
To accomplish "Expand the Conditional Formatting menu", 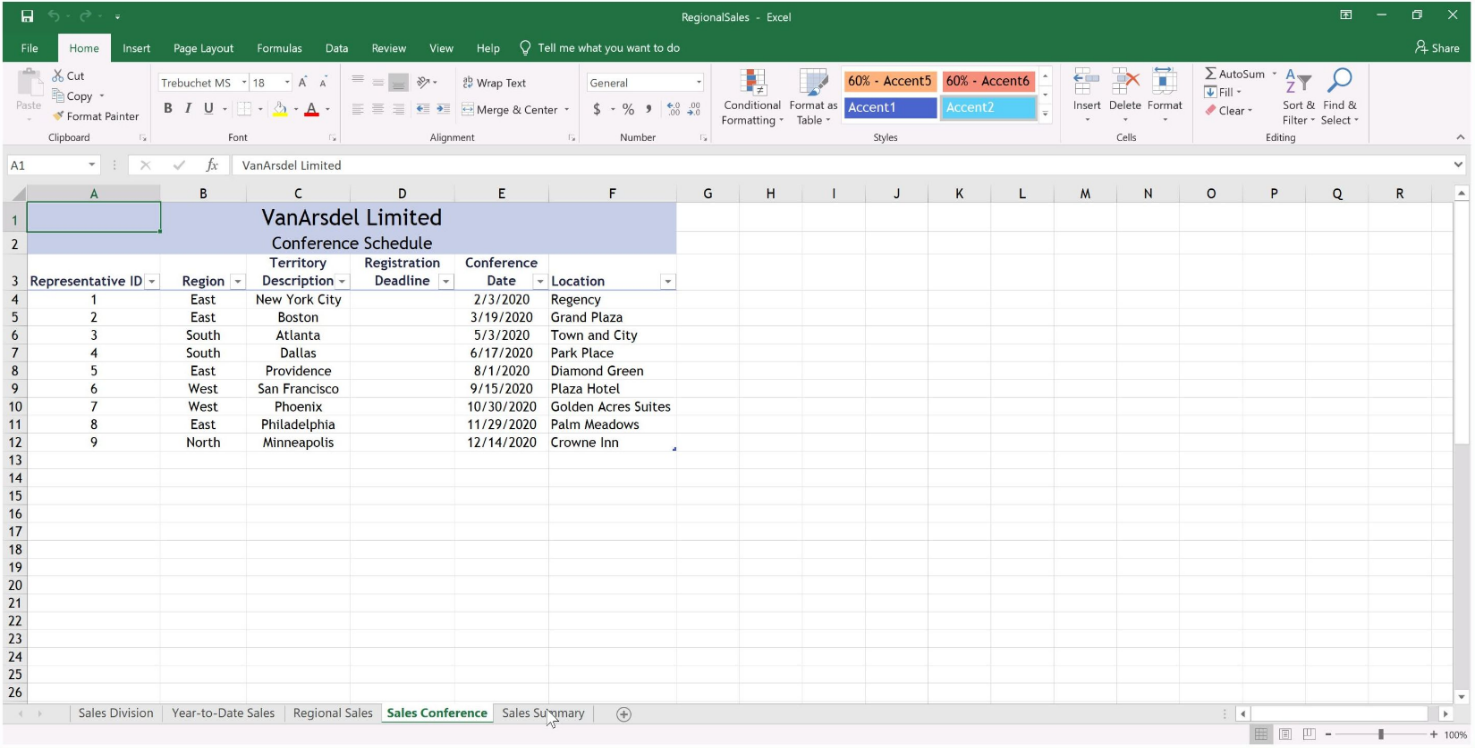I will tap(752, 97).
